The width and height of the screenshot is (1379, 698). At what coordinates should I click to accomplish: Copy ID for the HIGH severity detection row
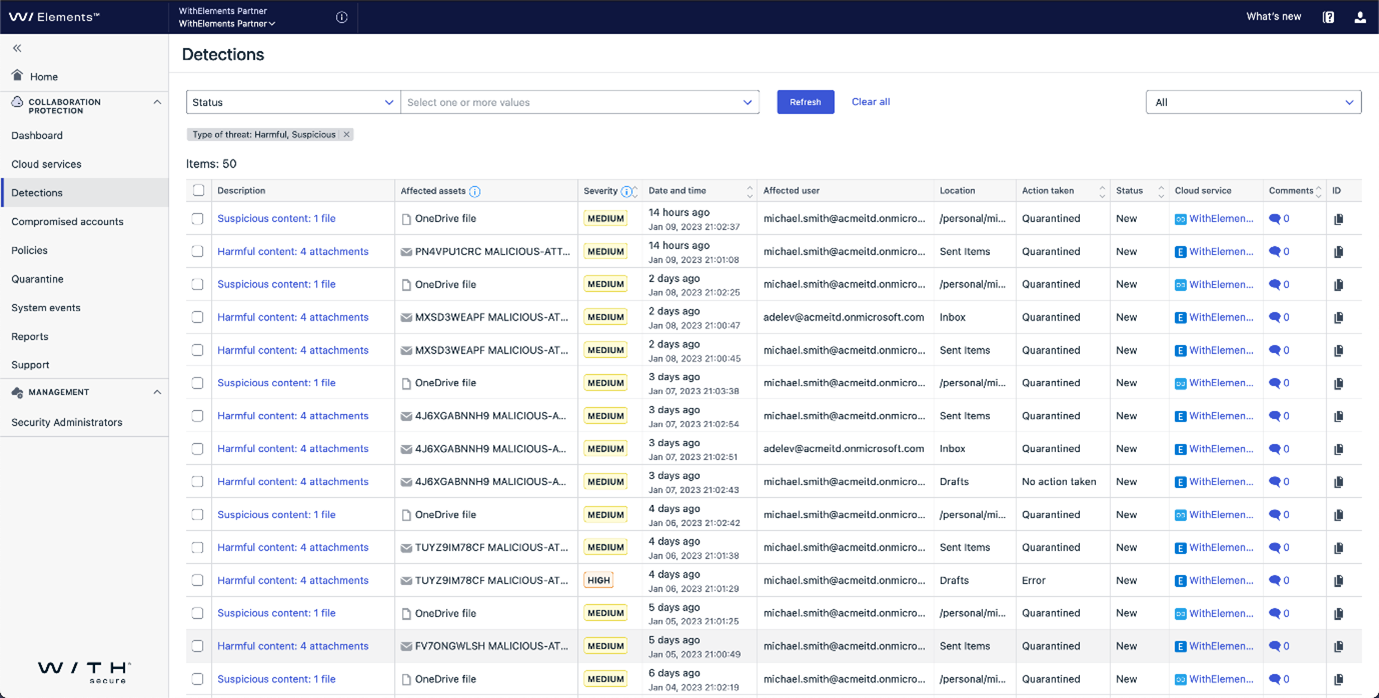[x=1338, y=581]
